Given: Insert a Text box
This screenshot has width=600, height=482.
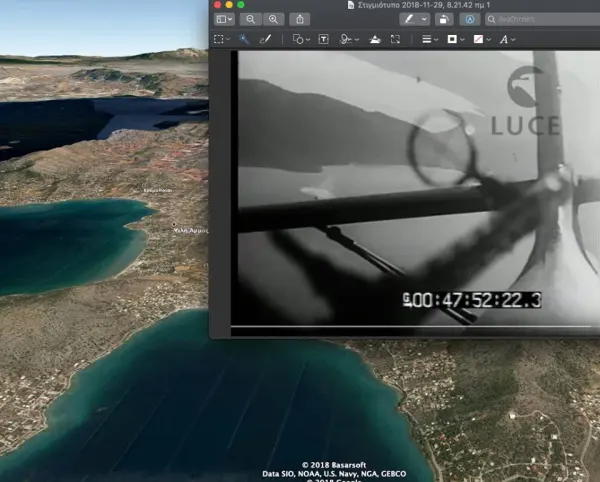Looking at the screenshot, I should [323, 39].
